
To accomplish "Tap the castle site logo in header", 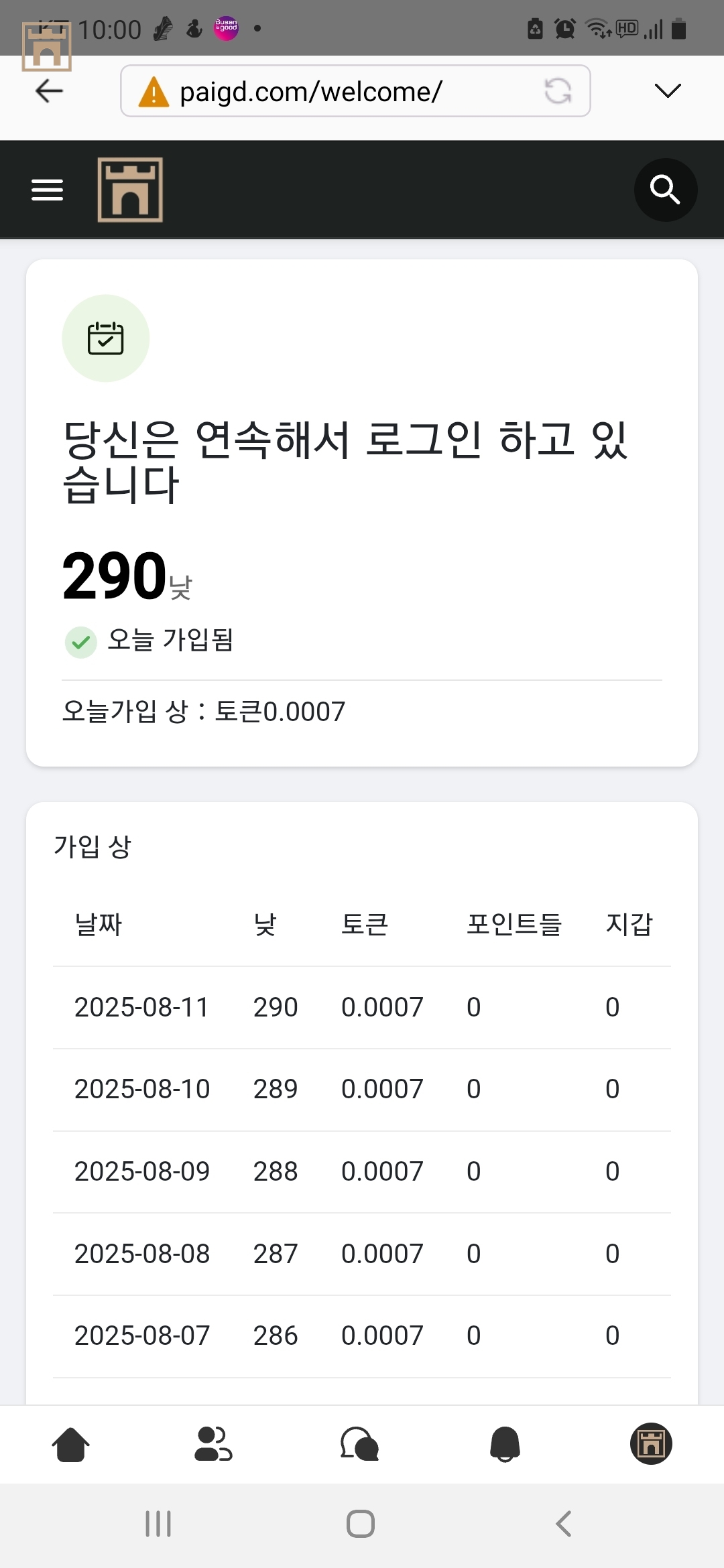I will (x=130, y=190).
